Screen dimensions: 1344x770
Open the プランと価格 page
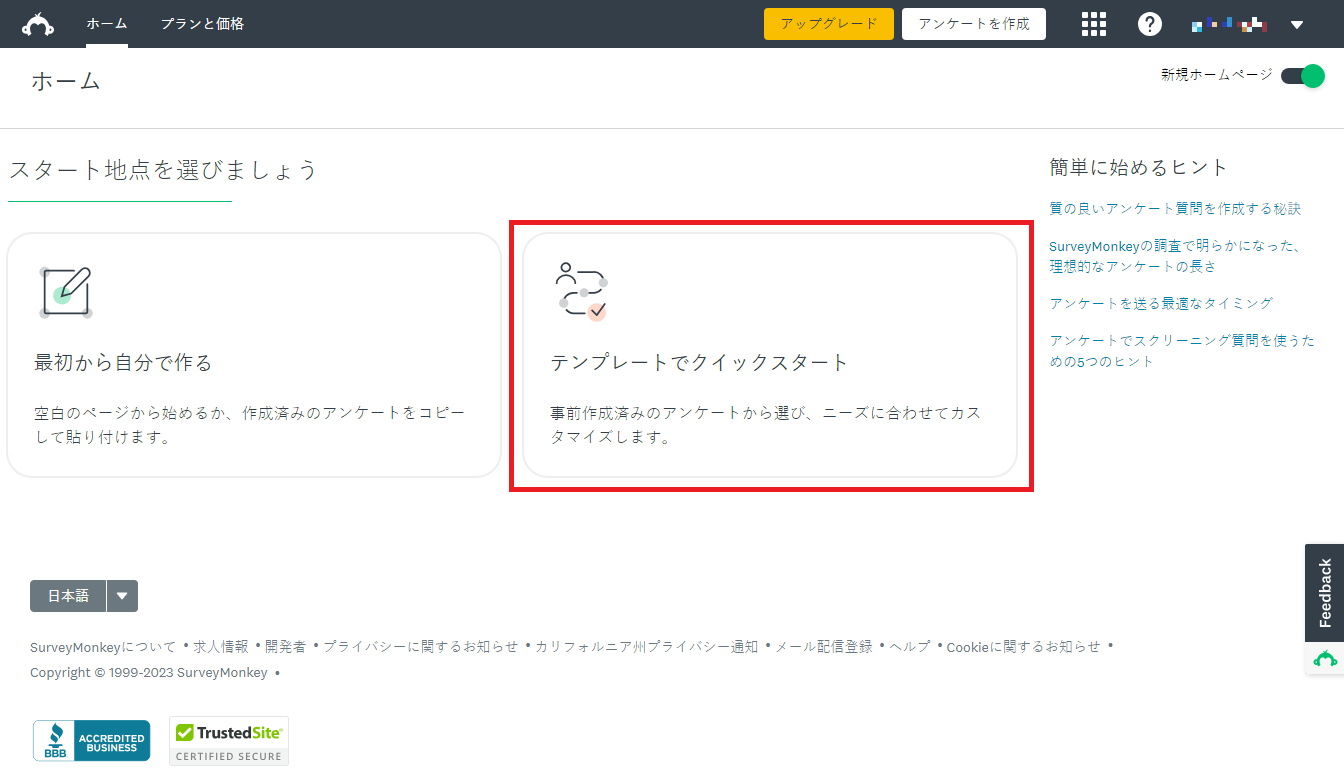[x=205, y=23]
